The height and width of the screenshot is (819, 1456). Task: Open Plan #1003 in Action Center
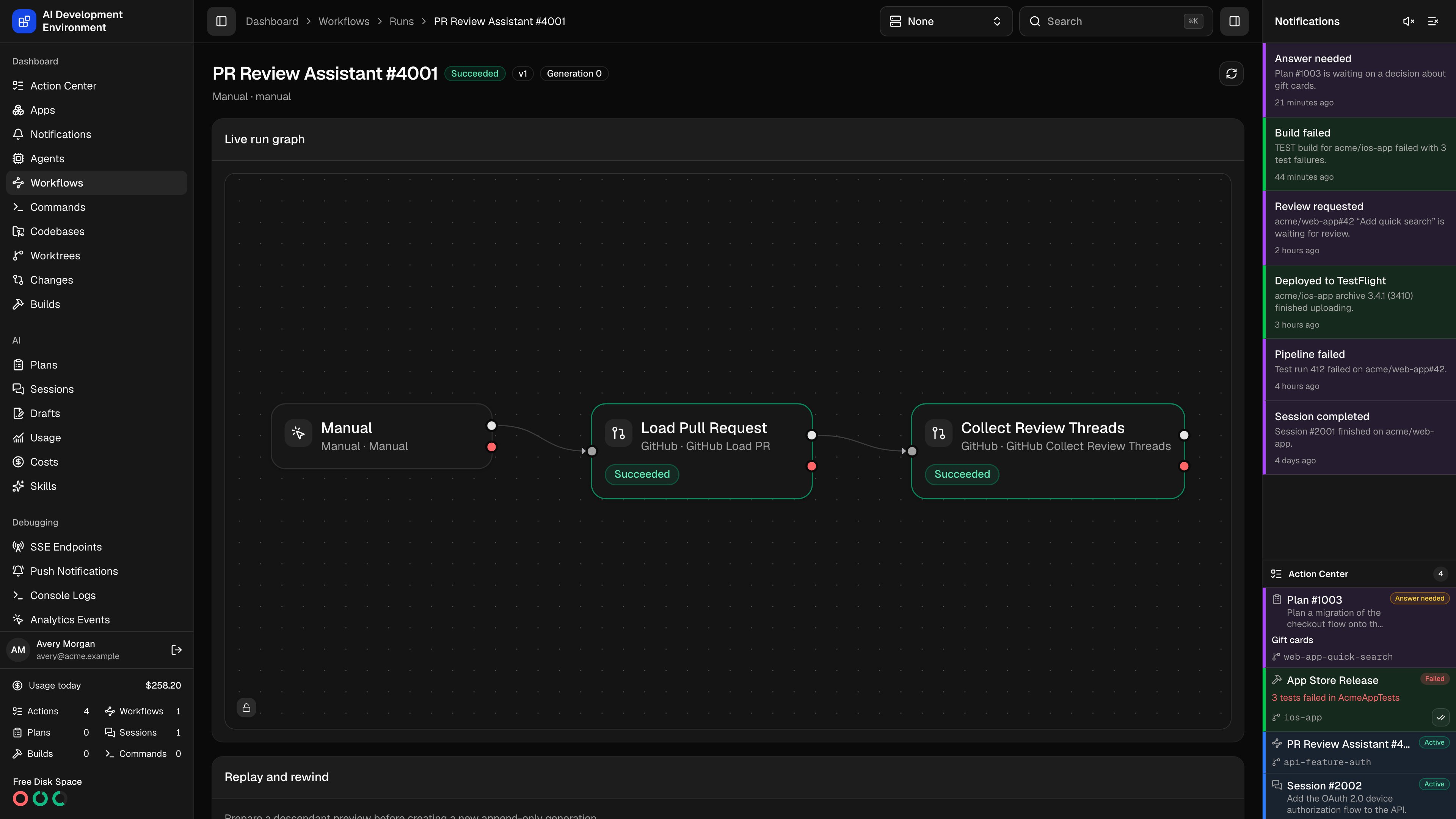coord(1359,628)
